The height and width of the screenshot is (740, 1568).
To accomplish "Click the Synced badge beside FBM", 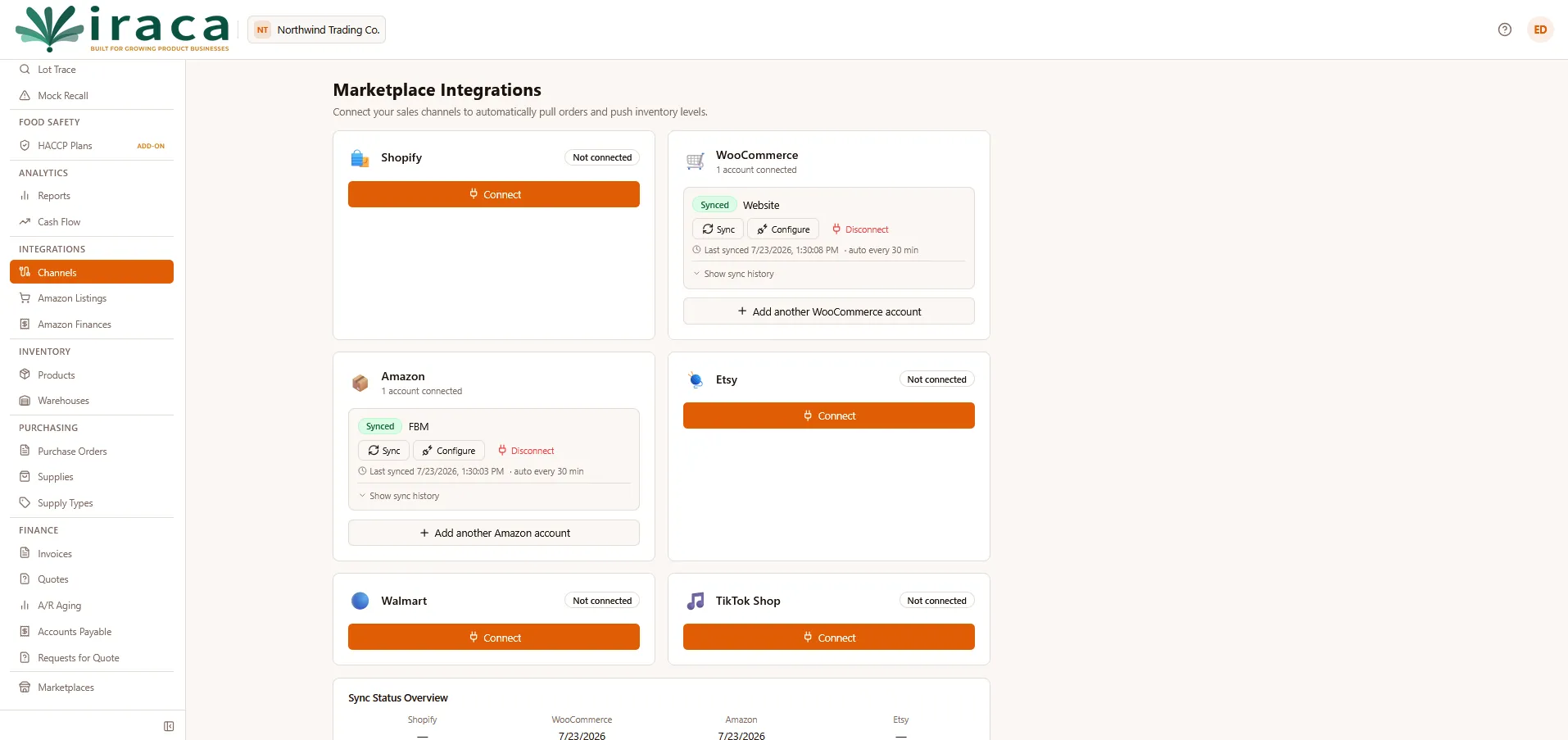I will [x=380, y=426].
